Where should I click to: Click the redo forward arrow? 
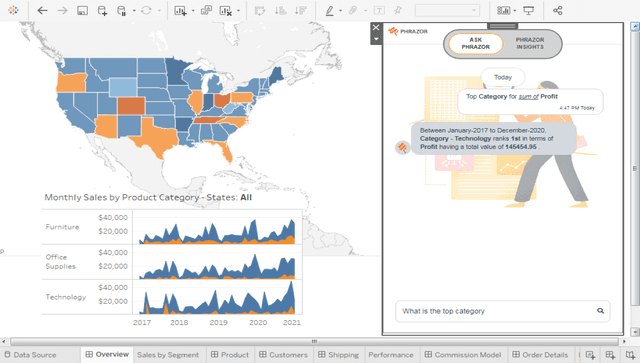pyautogui.click(x=62, y=11)
